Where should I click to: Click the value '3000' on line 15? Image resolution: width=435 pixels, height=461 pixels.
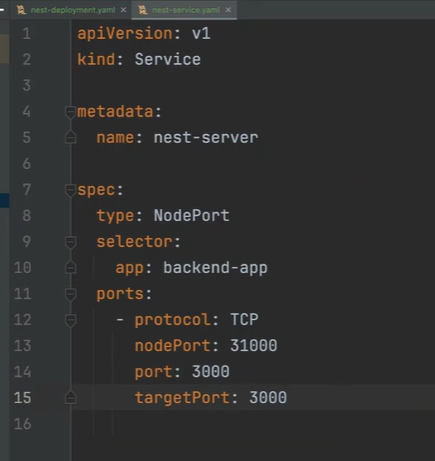268,398
